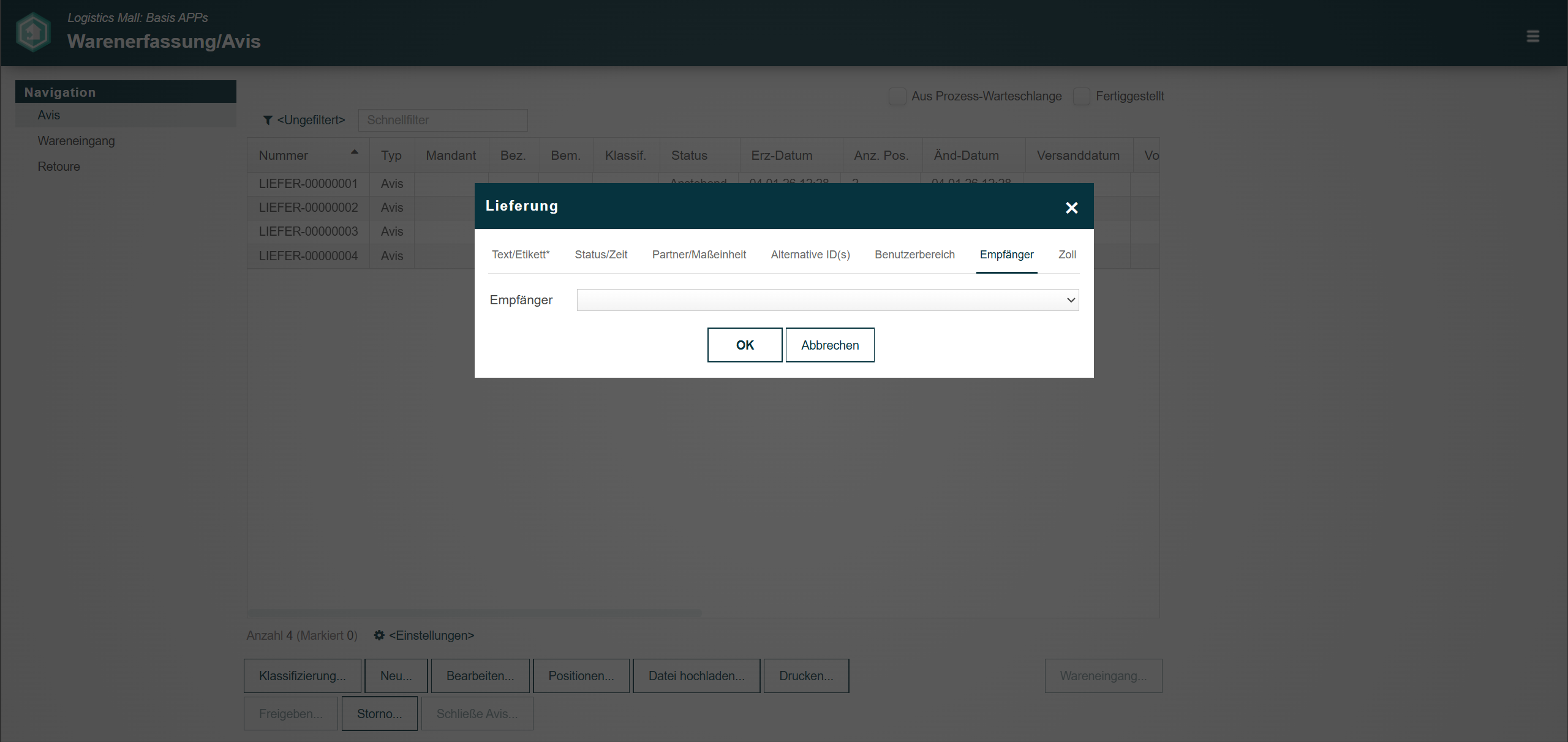The height and width of the screenshot is (742, 1568).
Task: Click the filter funnel icon
Action: click(268, 121)
